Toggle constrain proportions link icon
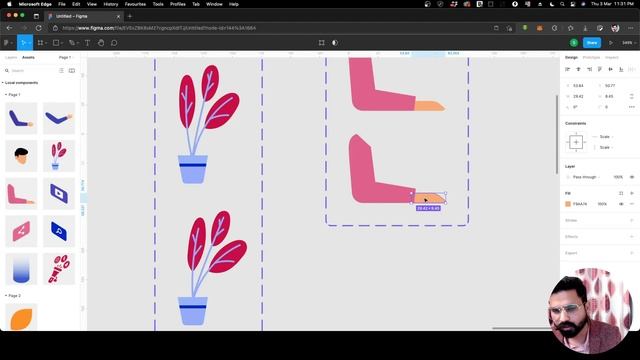The height and width of the screenshot is (360, 640). pyautogui.click(x=631, y=96)
